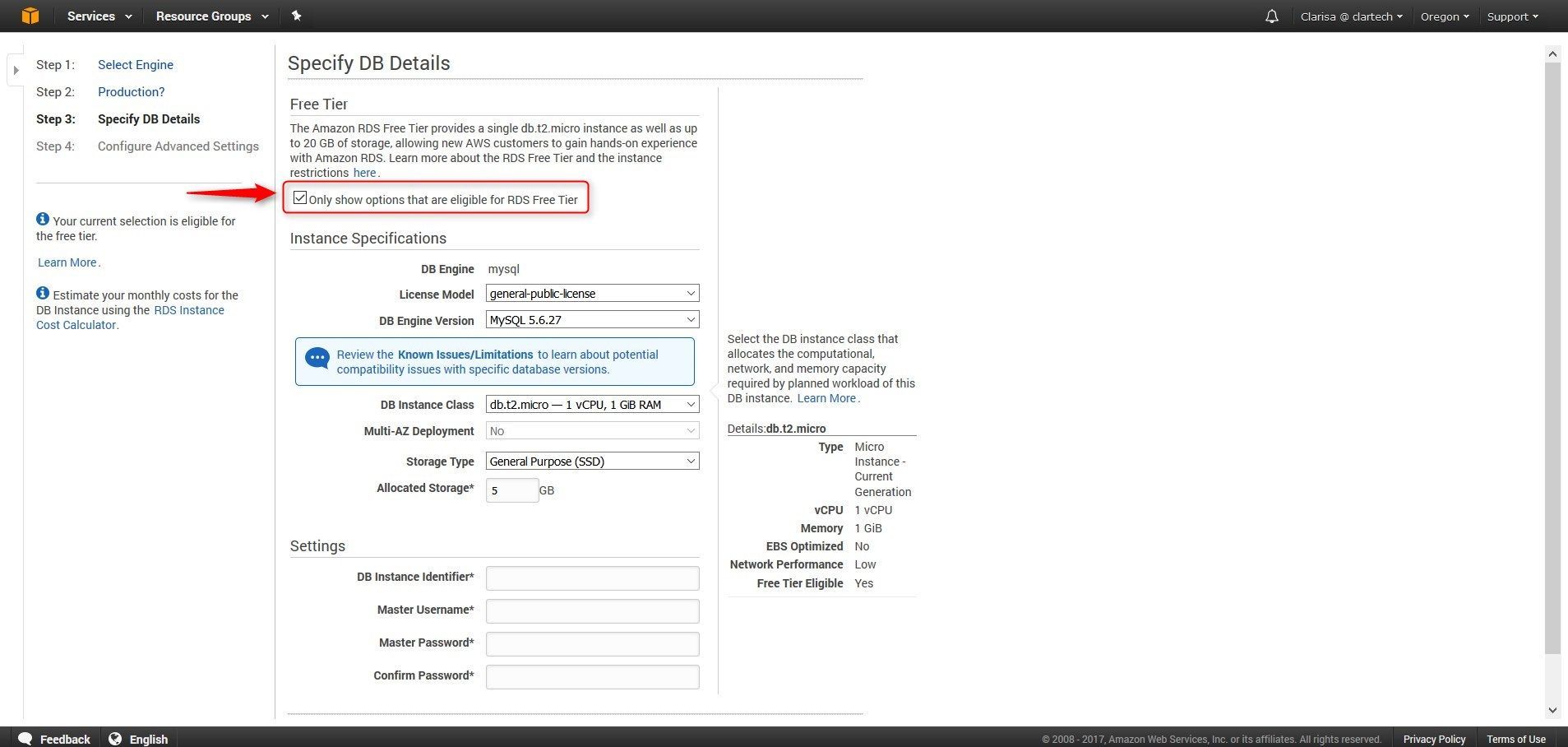Open the Resource Groups menu
Screen dimensions: 1568x747
pos(212,16)
